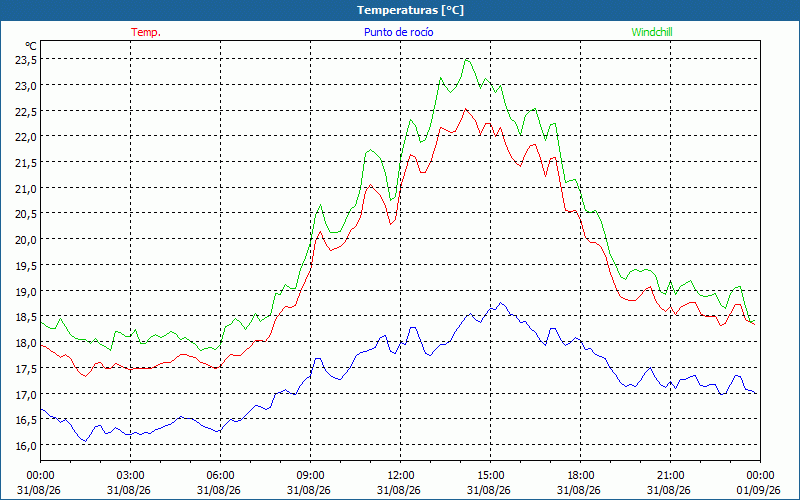The image size is (800, 500).
Task: Click the 23,5 y-axis value
Action: [26, 60]
